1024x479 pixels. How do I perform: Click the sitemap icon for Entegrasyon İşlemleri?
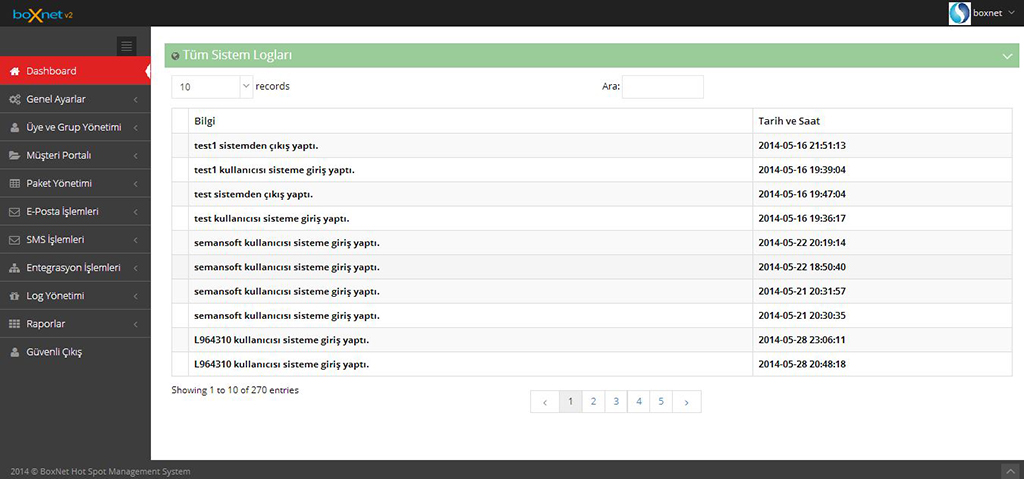(x=14, y=268)
